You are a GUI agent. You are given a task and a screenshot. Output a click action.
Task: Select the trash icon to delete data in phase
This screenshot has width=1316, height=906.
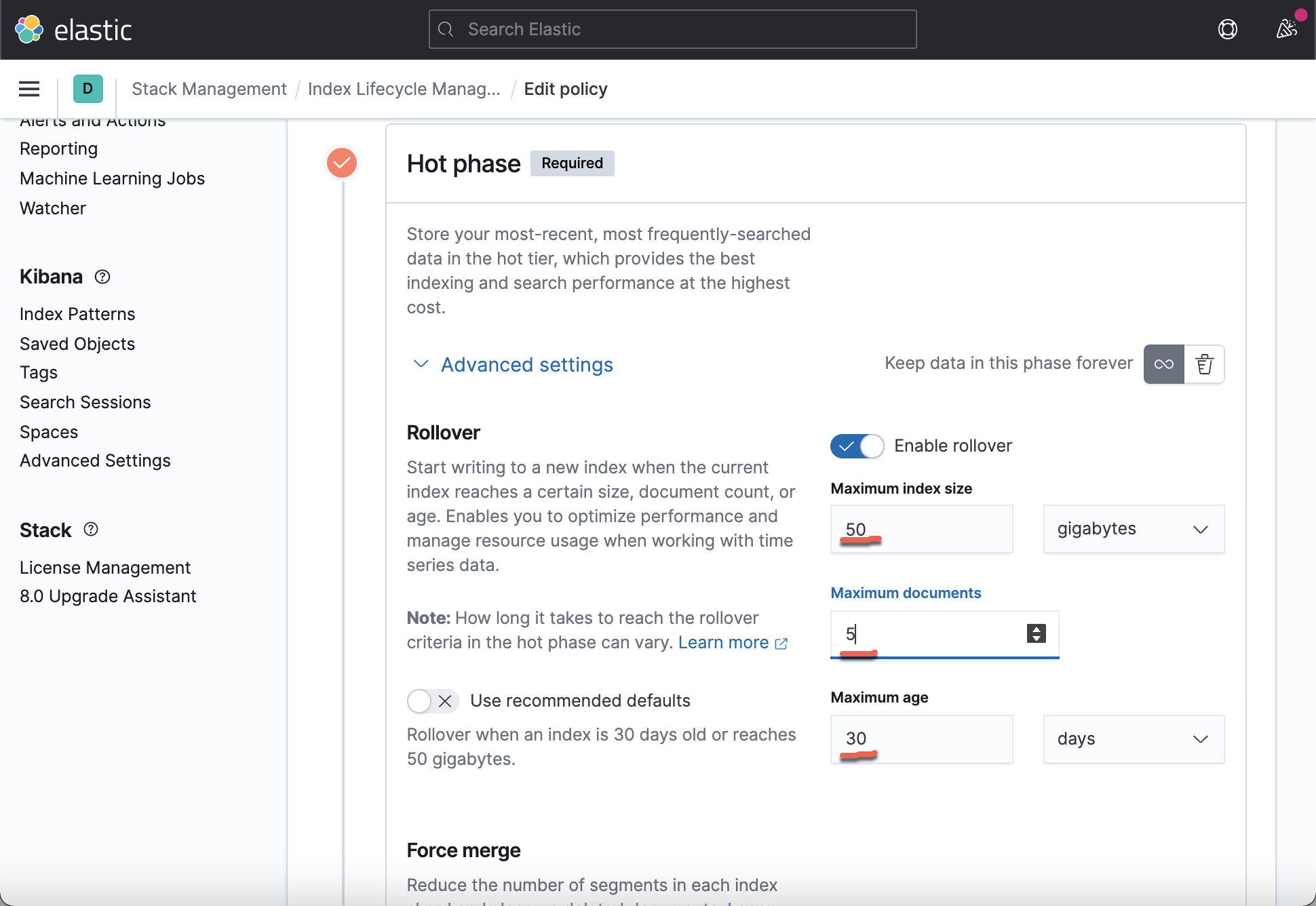(x=1205, y=364)
